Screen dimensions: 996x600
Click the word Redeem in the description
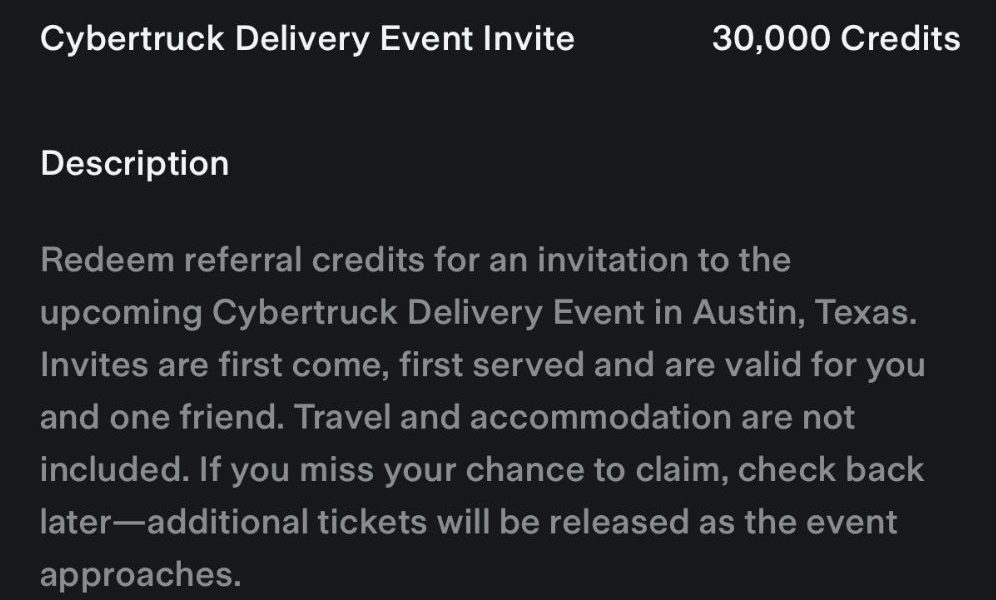click(107, 260)
